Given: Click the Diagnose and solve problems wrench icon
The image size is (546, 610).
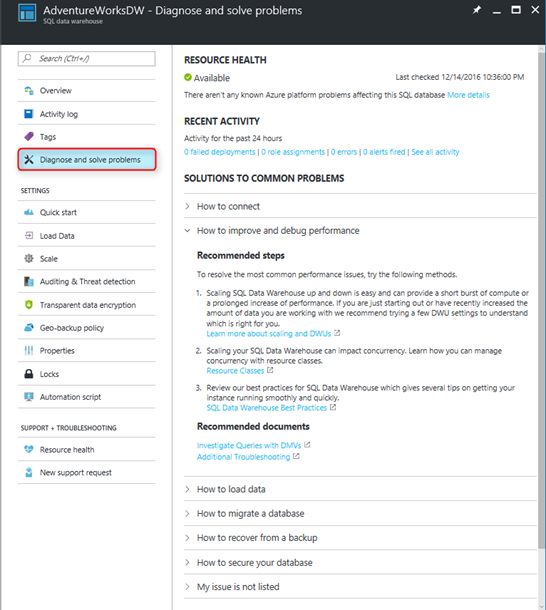Looking at the screenshot, I should coord(29,160).
